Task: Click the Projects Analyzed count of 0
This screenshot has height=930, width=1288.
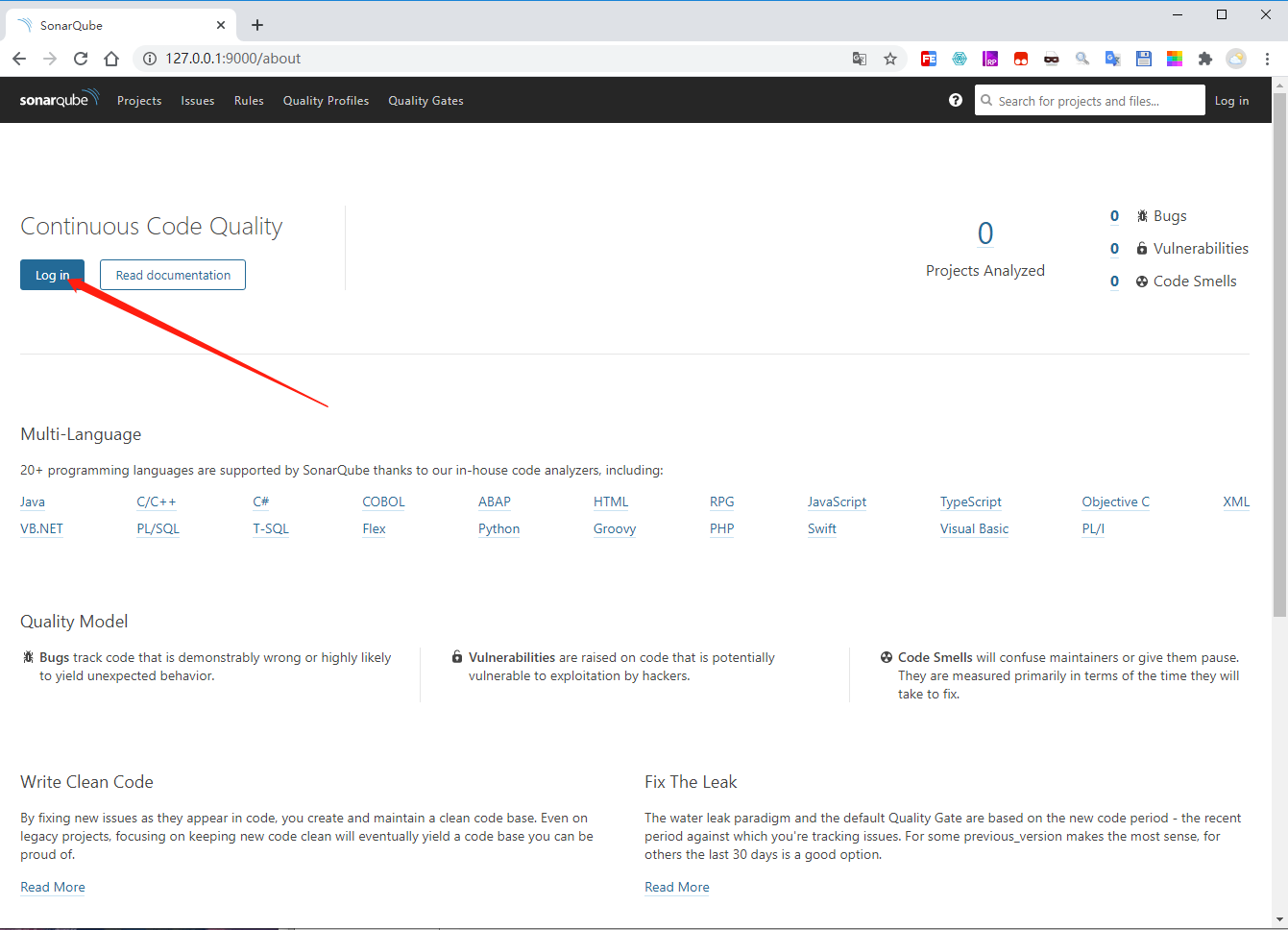Action: 985,233
